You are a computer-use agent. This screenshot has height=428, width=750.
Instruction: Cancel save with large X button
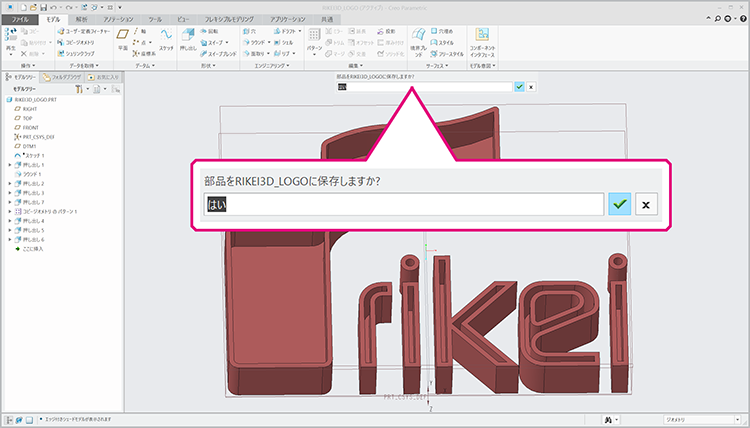point(647,204)
